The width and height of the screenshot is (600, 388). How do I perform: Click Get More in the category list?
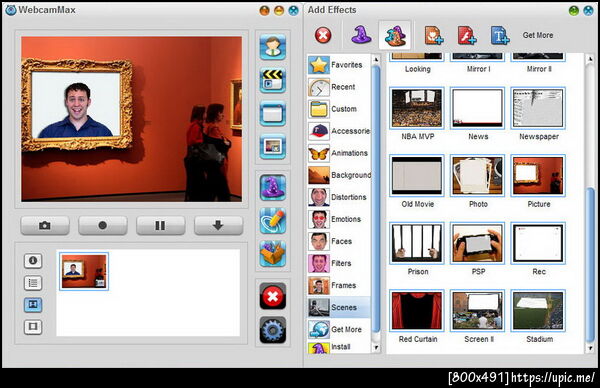339,329
